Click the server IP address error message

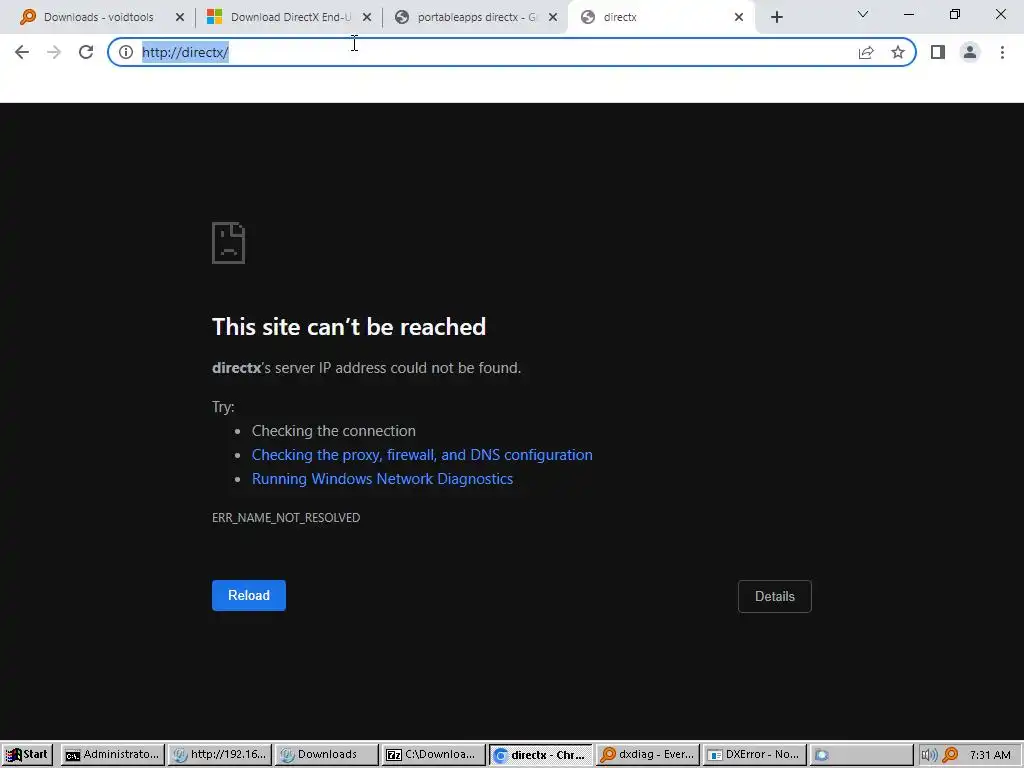(x=366, y=368)
